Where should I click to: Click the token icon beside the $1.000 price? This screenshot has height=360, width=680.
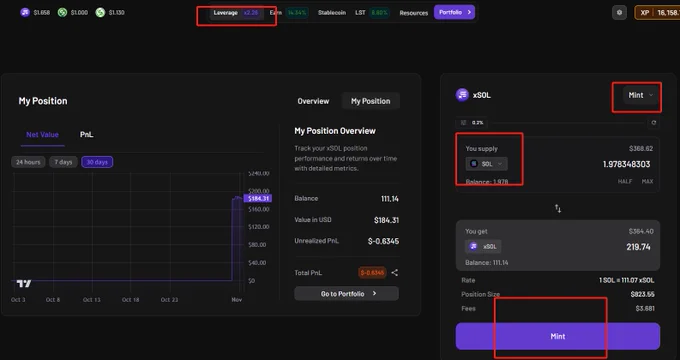click(62, 13)
